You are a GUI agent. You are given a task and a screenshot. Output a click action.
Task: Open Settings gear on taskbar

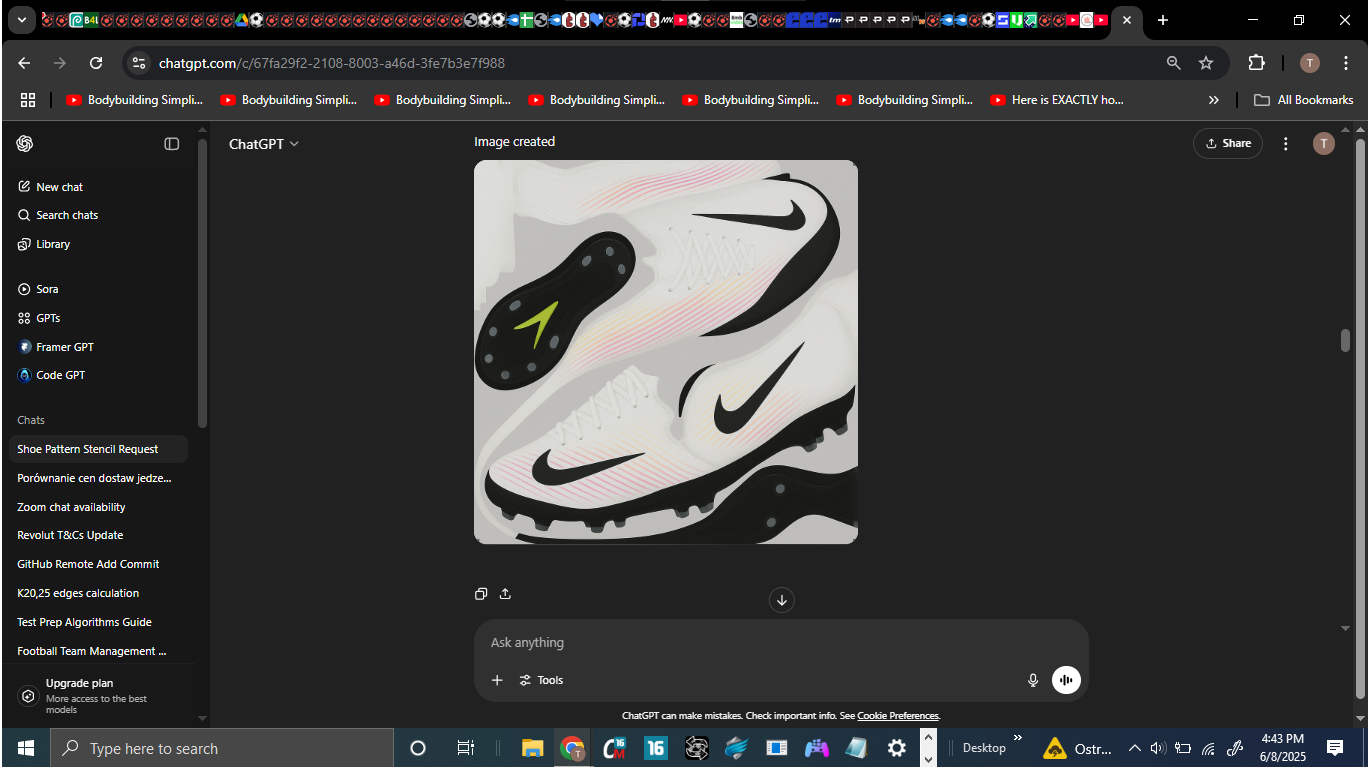(897, 748)
